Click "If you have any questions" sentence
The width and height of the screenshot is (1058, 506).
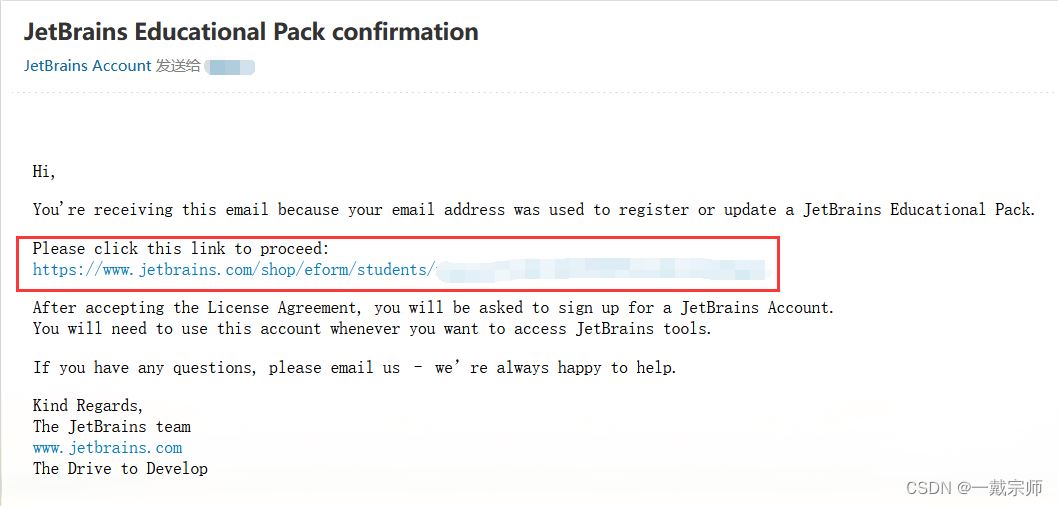click(355, 368)
